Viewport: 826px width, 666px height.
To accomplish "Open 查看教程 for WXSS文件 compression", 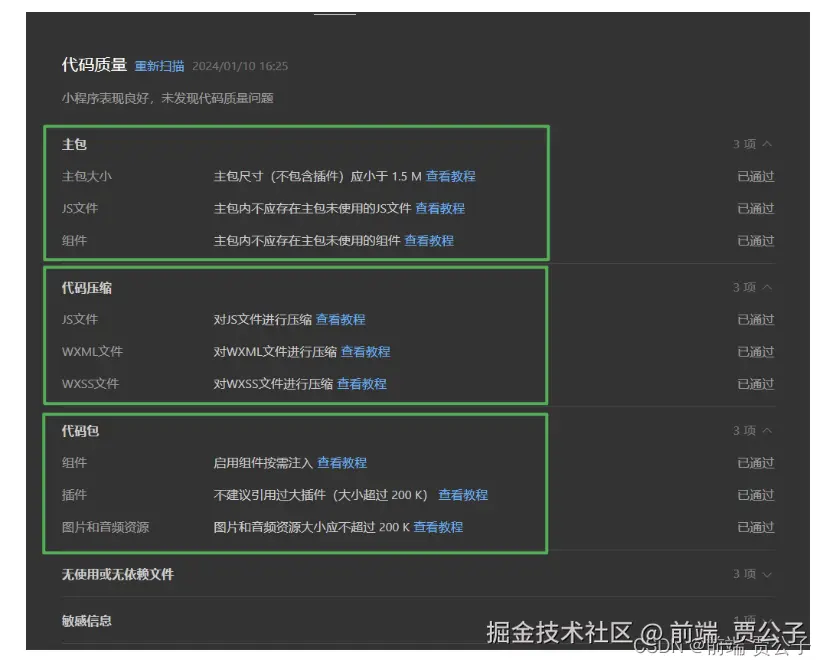I will 360,383.
